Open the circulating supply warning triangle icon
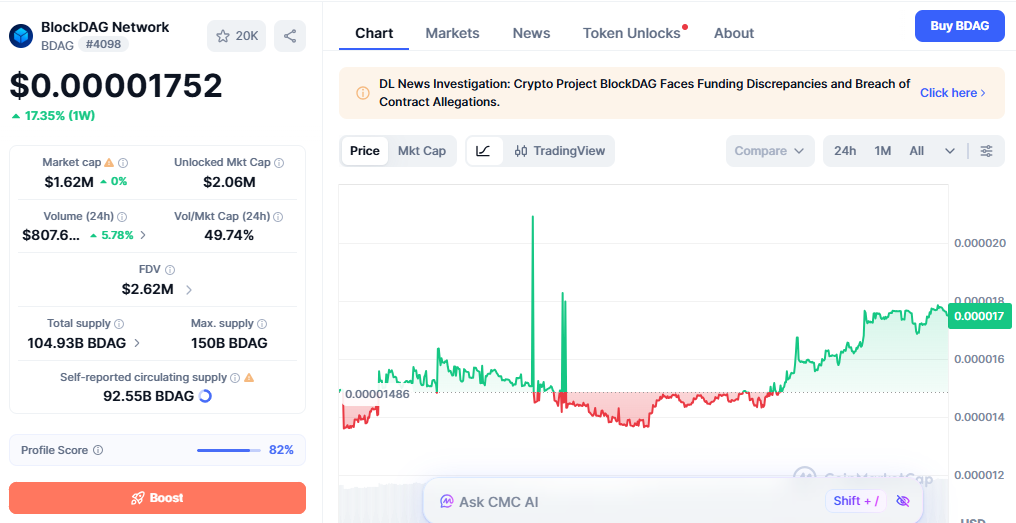The width and height of the screenshot is (1016, 523). [x=249, y=377]
